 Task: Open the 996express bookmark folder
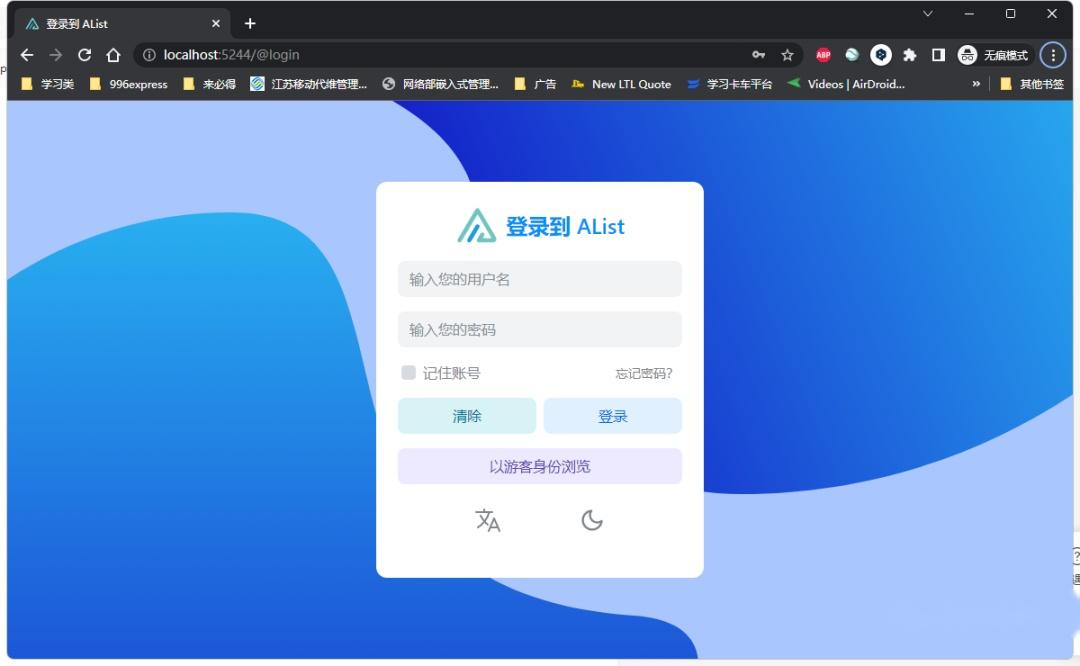pyautogui.click(x=129, y=84)
